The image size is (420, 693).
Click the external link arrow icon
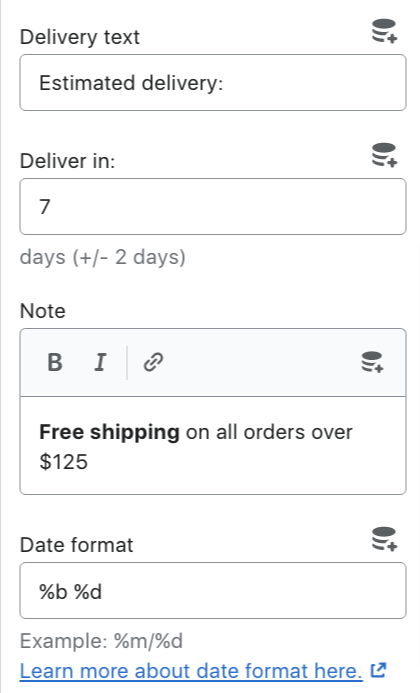[378, 670]
